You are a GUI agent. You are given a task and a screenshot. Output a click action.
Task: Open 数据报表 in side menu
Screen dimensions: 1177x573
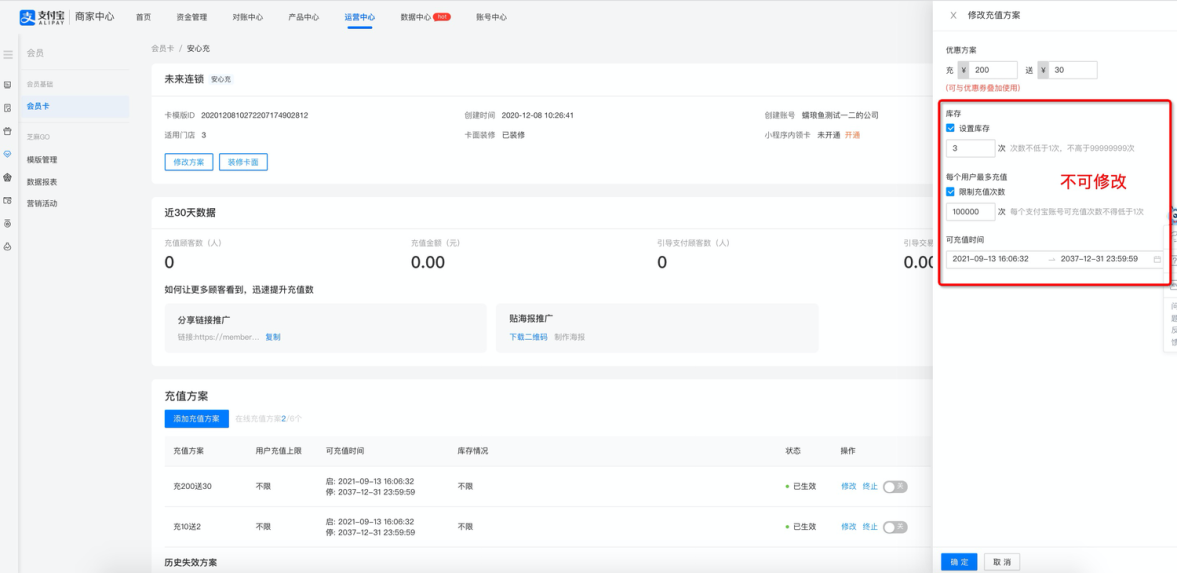pyautogui.click(x=42, y=182)
